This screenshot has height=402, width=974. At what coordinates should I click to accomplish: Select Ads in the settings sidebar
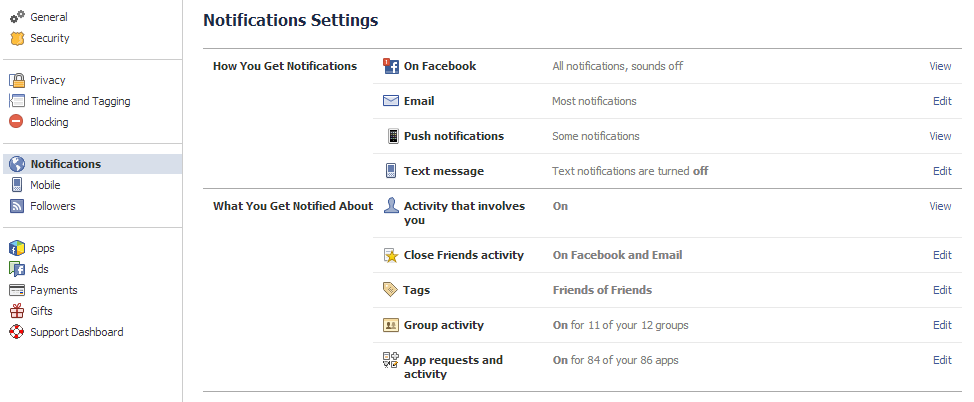click(39, 269)
